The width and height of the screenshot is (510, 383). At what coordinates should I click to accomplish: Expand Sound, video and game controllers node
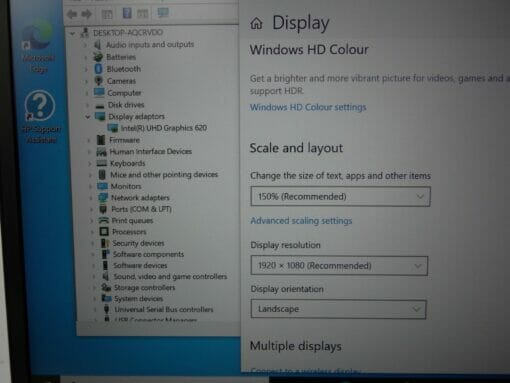coord(94,277)
